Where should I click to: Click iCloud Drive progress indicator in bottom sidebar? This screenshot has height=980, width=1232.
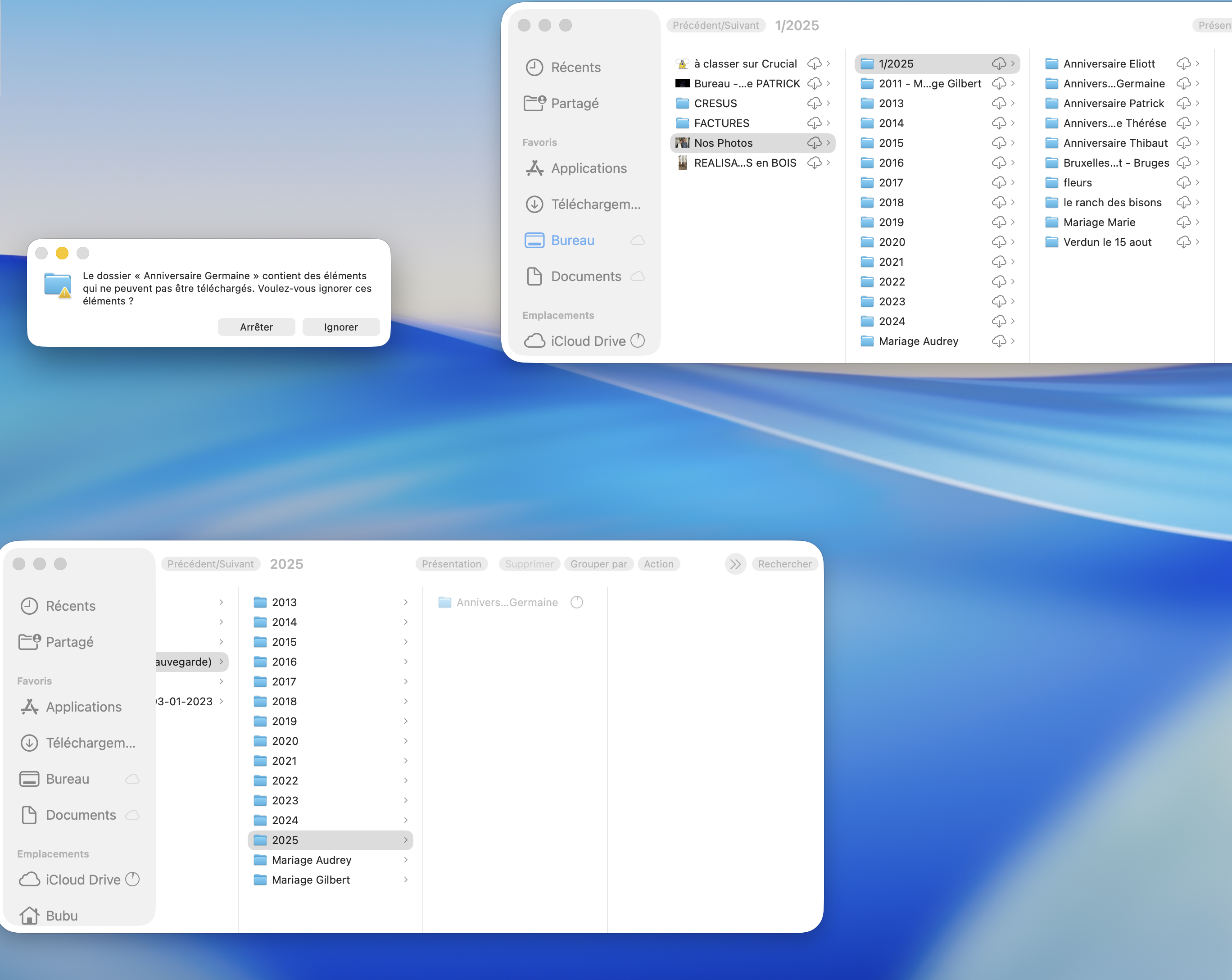click(x=132, y=879)
